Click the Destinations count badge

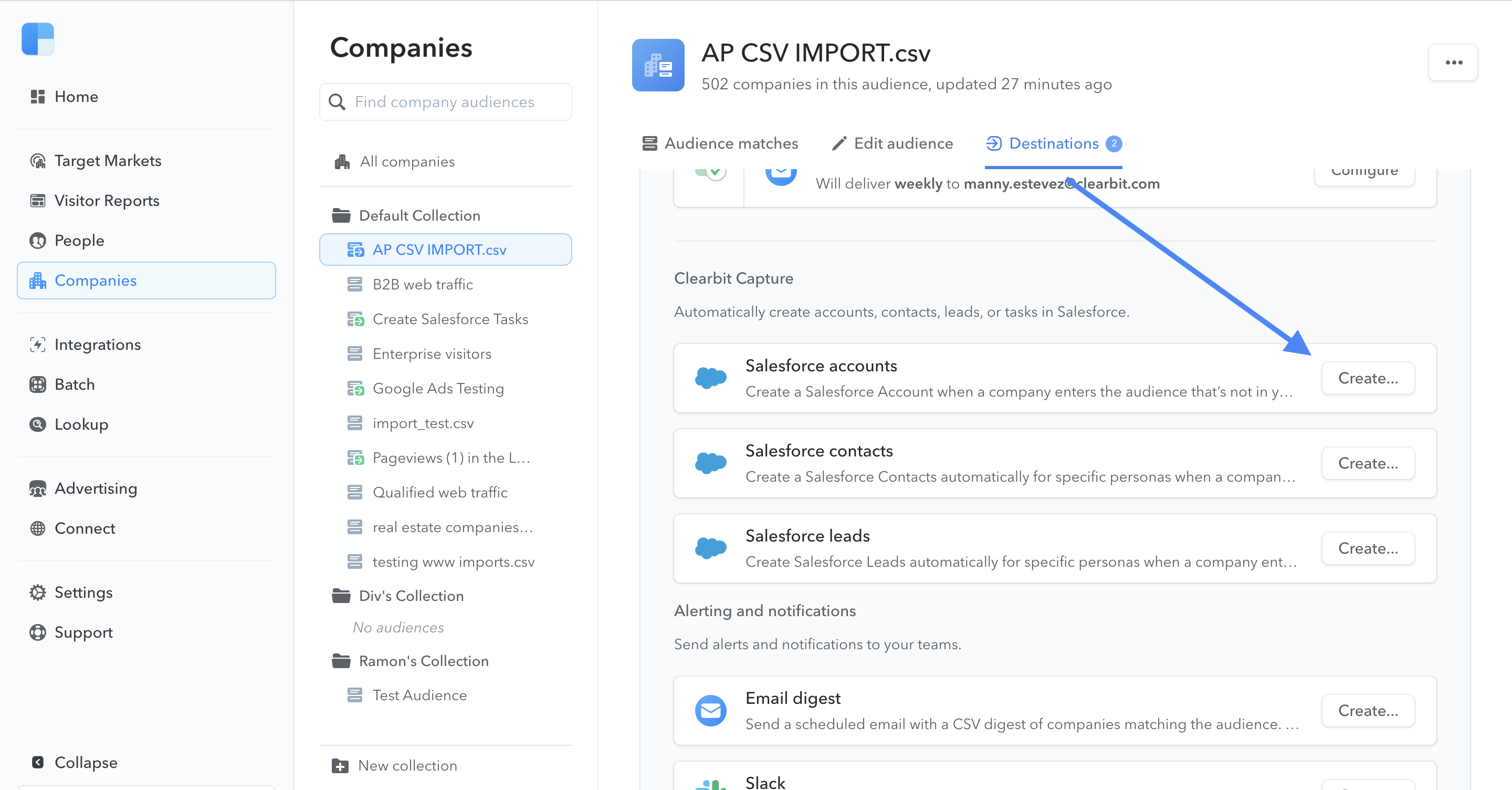[x=1114, y=143]
